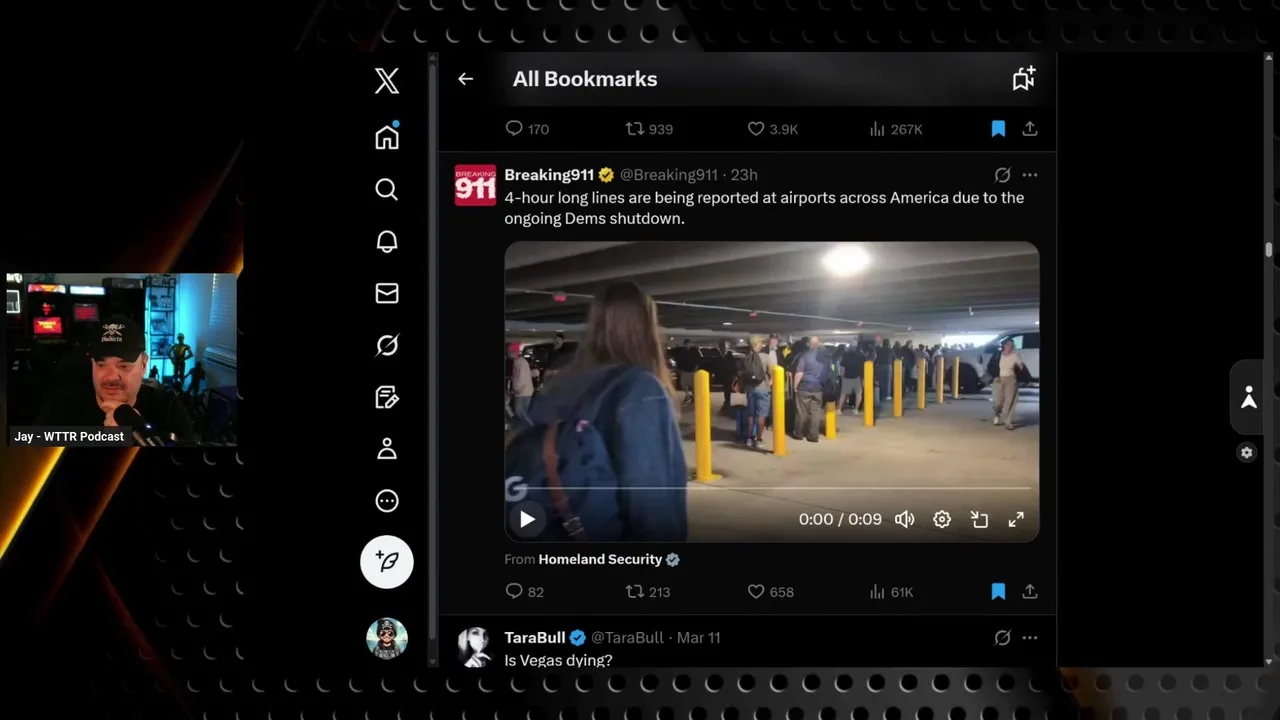The height and width of the screenshot is (720, 1280).
Task: Remove bookmark on the Breaking911 post
Action: (998, 592)
